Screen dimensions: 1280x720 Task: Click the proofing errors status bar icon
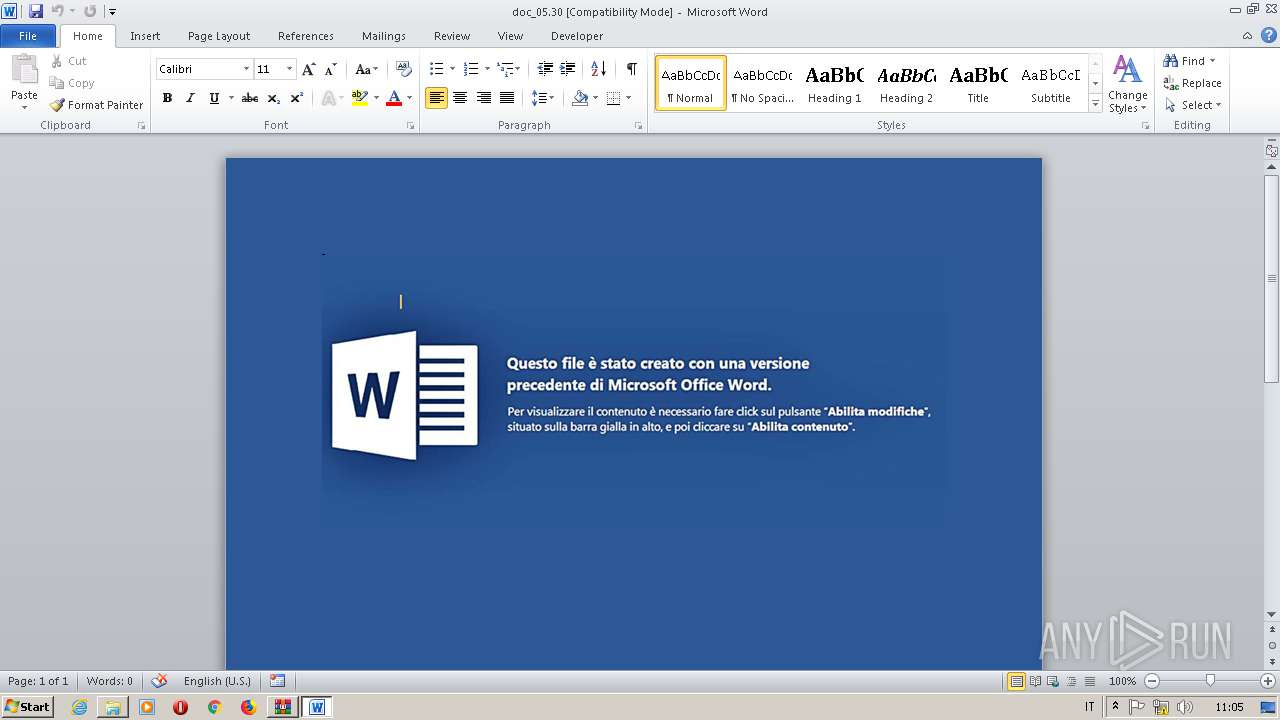pyautogui.click(x=159, y=681)
